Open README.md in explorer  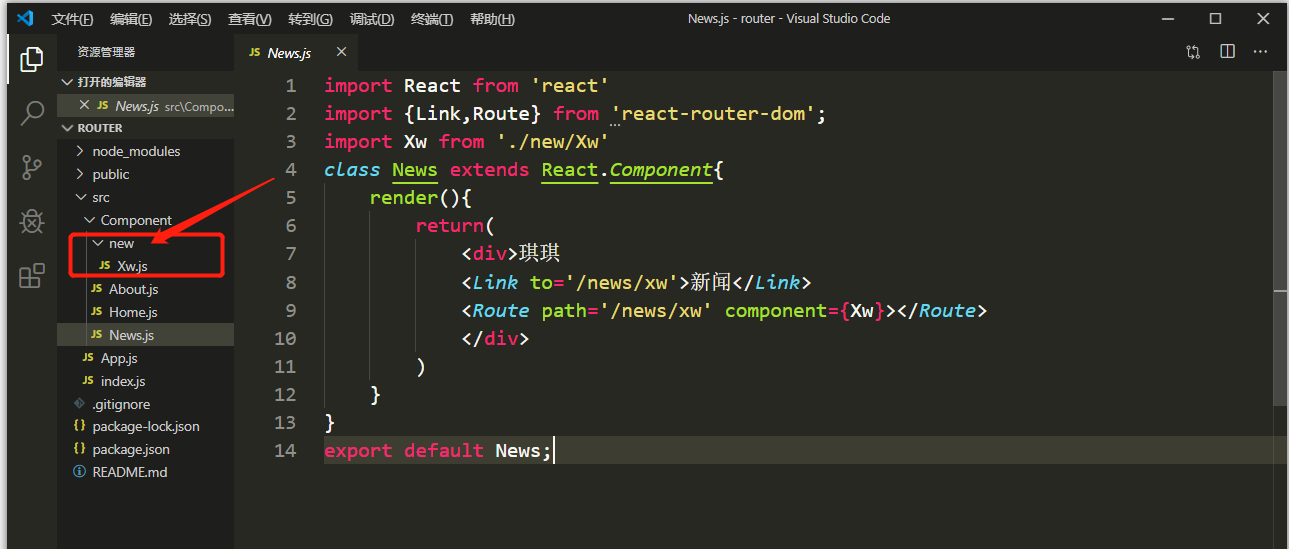click(x=146, y=472)
